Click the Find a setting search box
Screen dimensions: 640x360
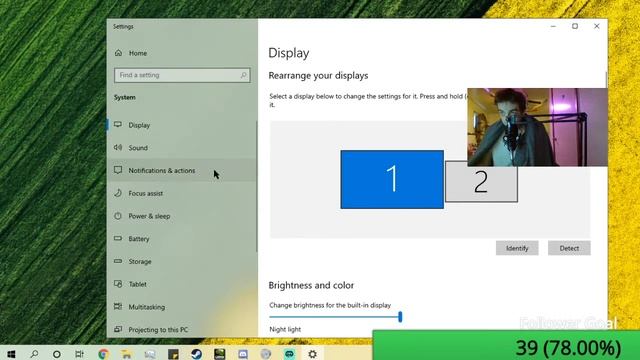pyautogui.click(x=182, y=75)
